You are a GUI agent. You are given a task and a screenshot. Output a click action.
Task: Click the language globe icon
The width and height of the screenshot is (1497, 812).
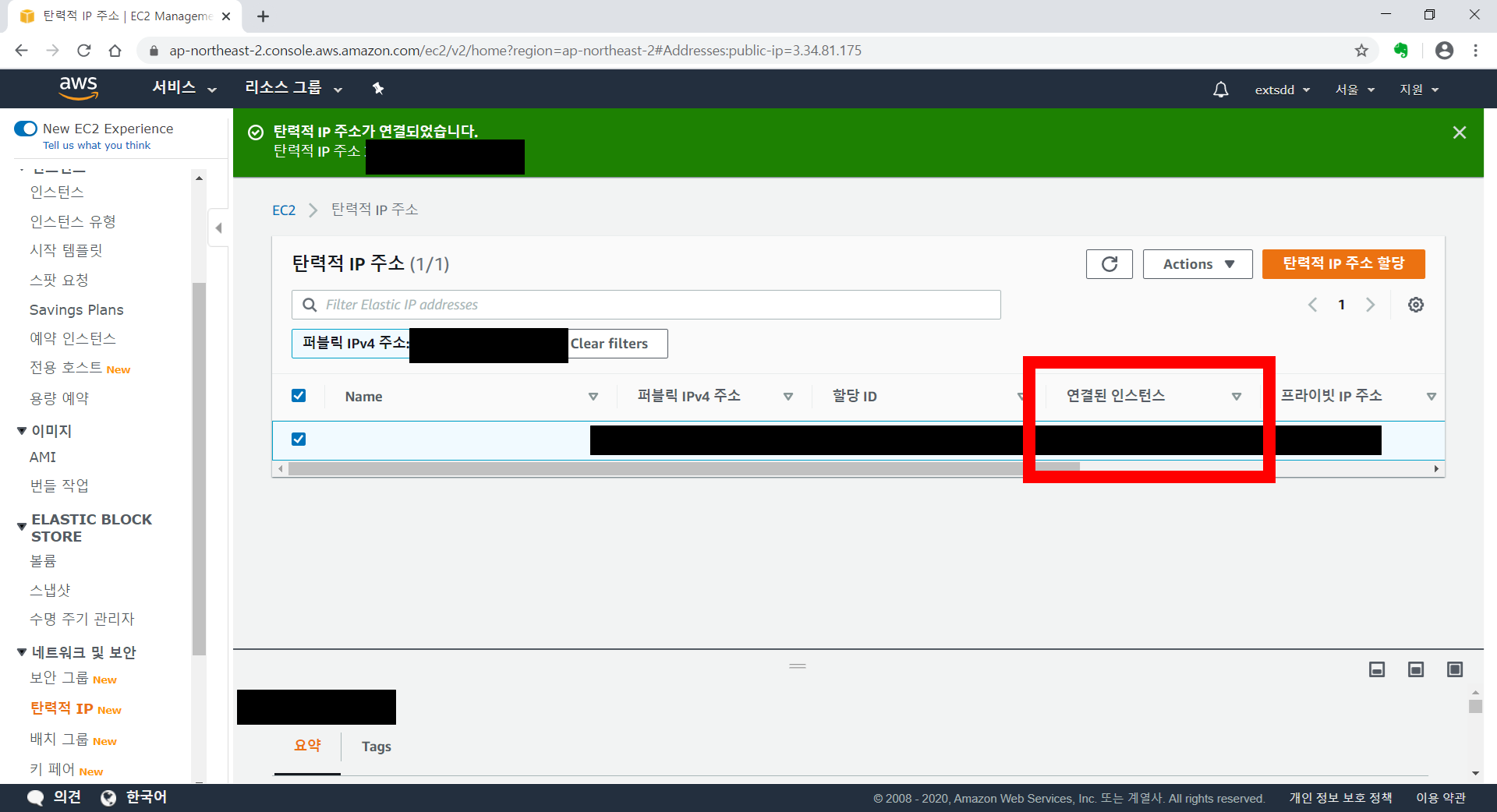[108, 798]
